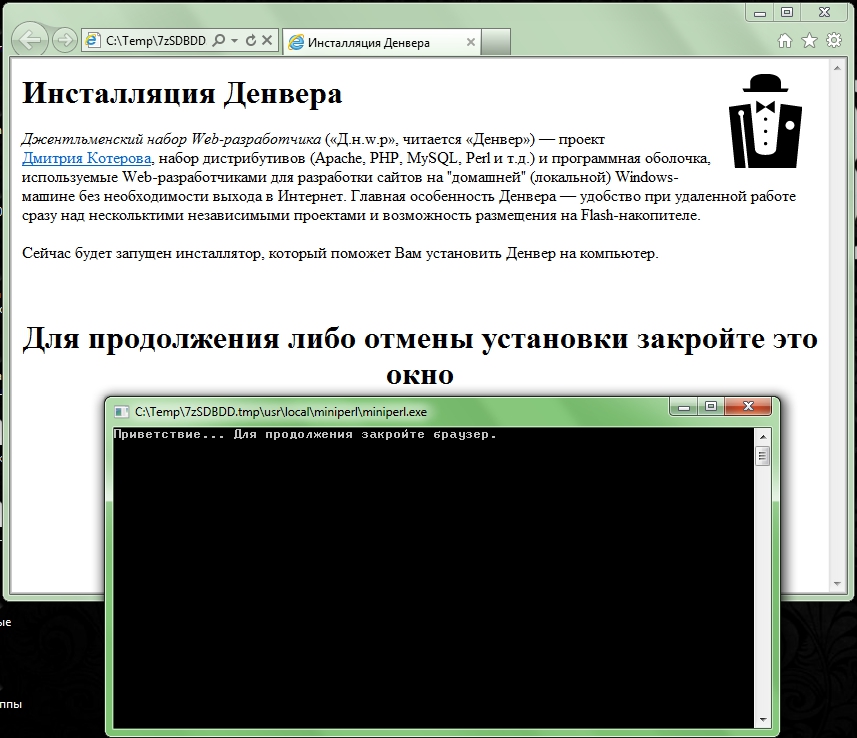
Task: Maximize the Internet Explorer window
Action: click(786, 13)
